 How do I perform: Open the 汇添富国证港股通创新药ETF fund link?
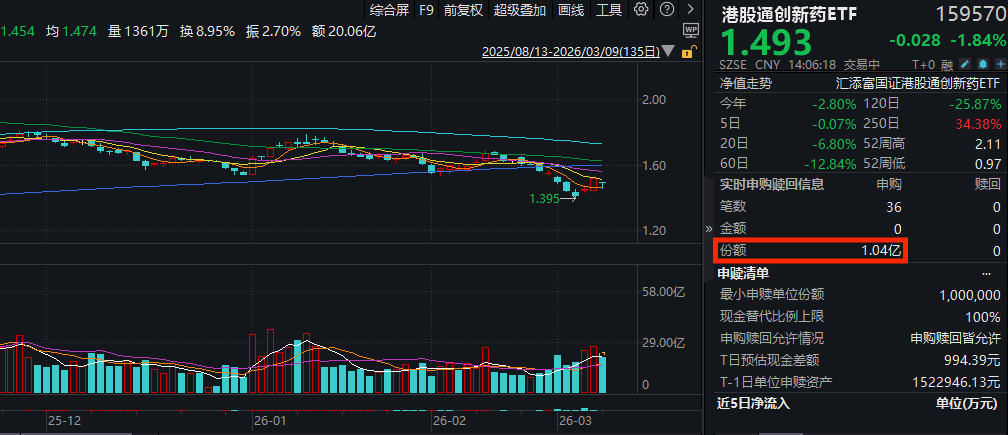[x=918, y=85]
